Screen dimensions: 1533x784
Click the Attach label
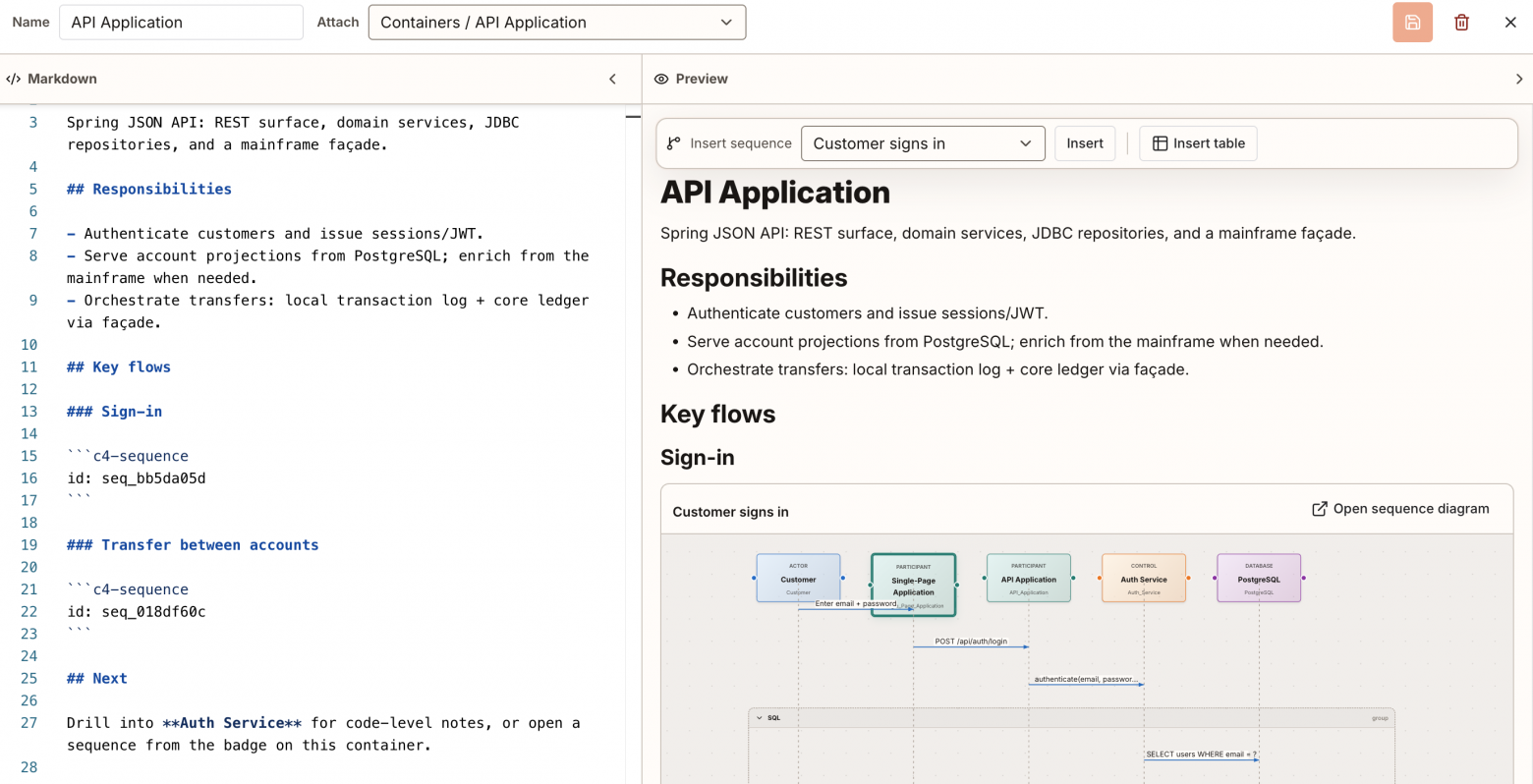[338, 23]
